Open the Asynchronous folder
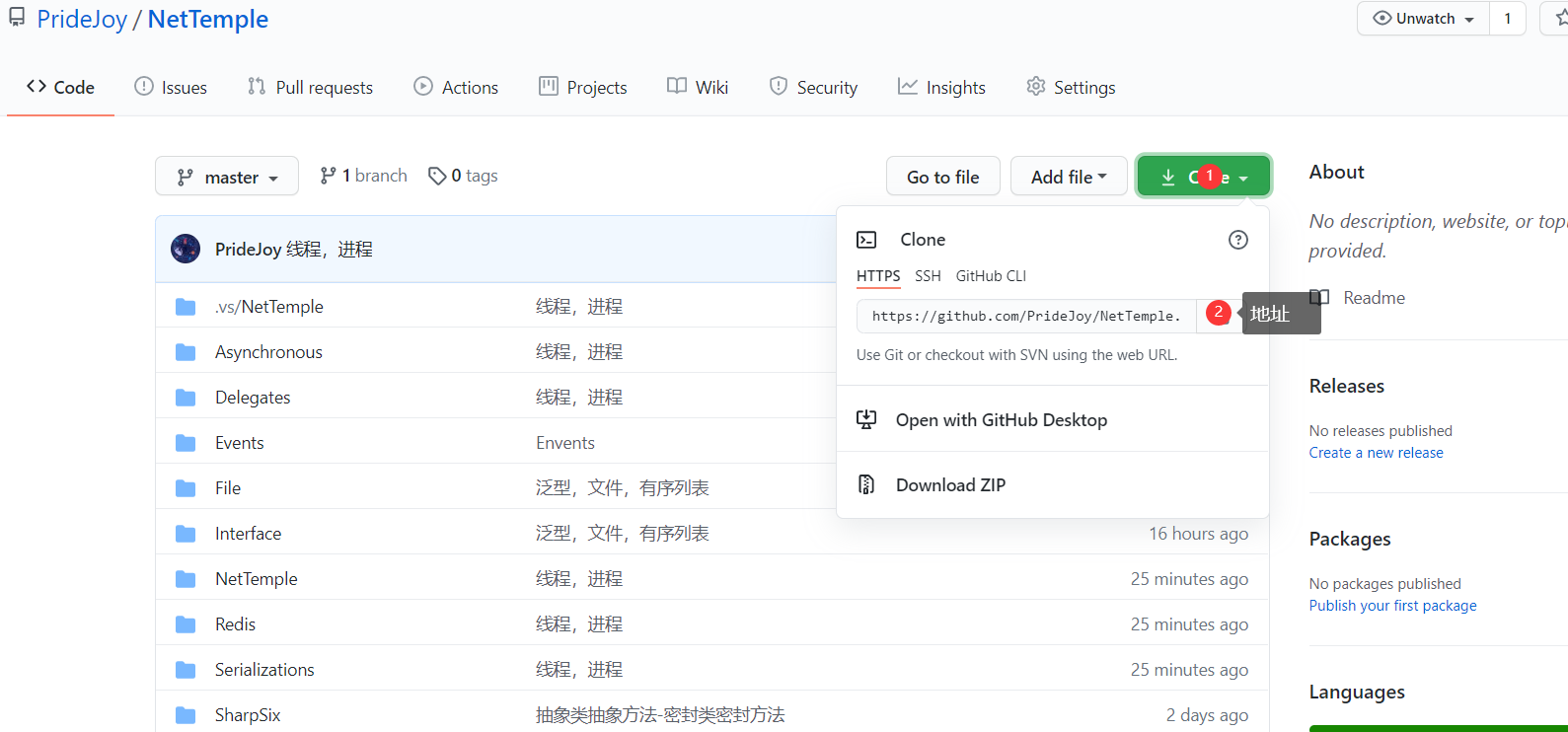Viewport: 1568px width, 732px height. 268,352
